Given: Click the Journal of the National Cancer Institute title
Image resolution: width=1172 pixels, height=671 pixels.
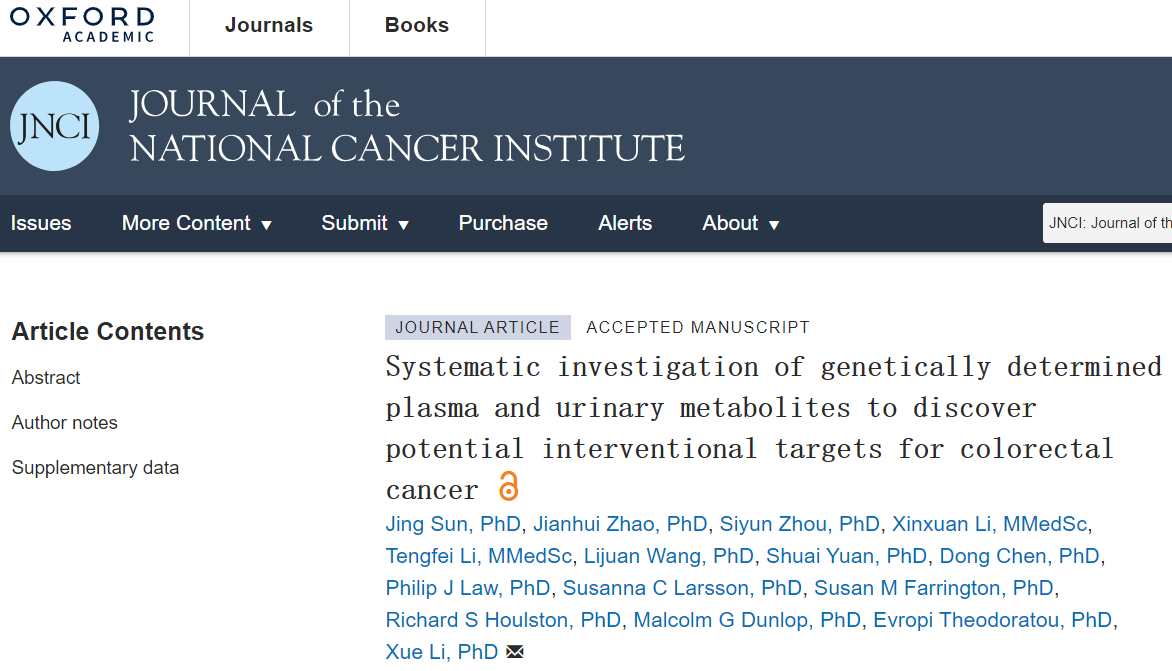Looking at the screenshot, I should click(407, 126).
